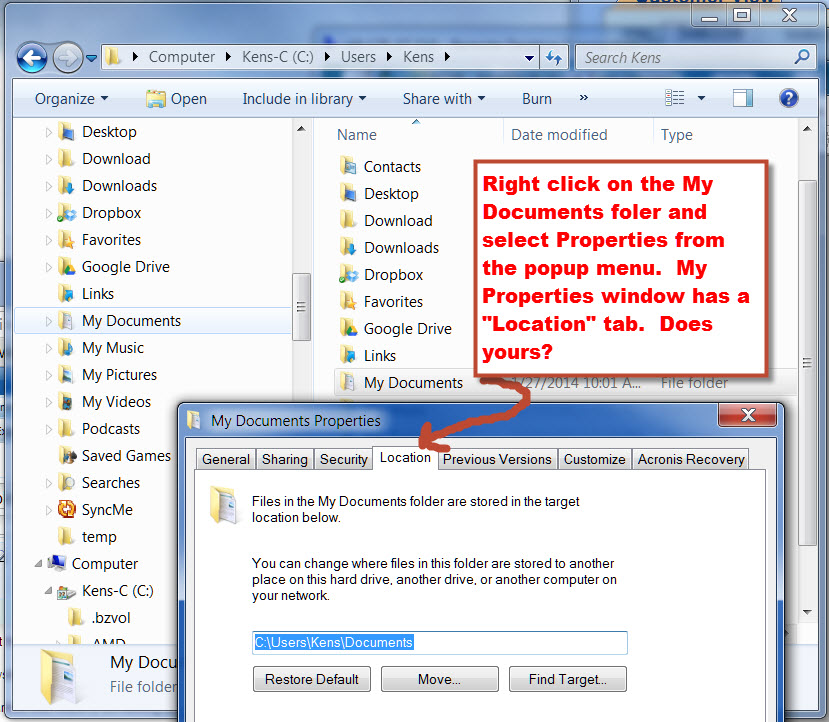Image resolution: width=829 pixels, height=722 pixels.
Task: Open the Windows Explorer Help
Action: [788, 97]
